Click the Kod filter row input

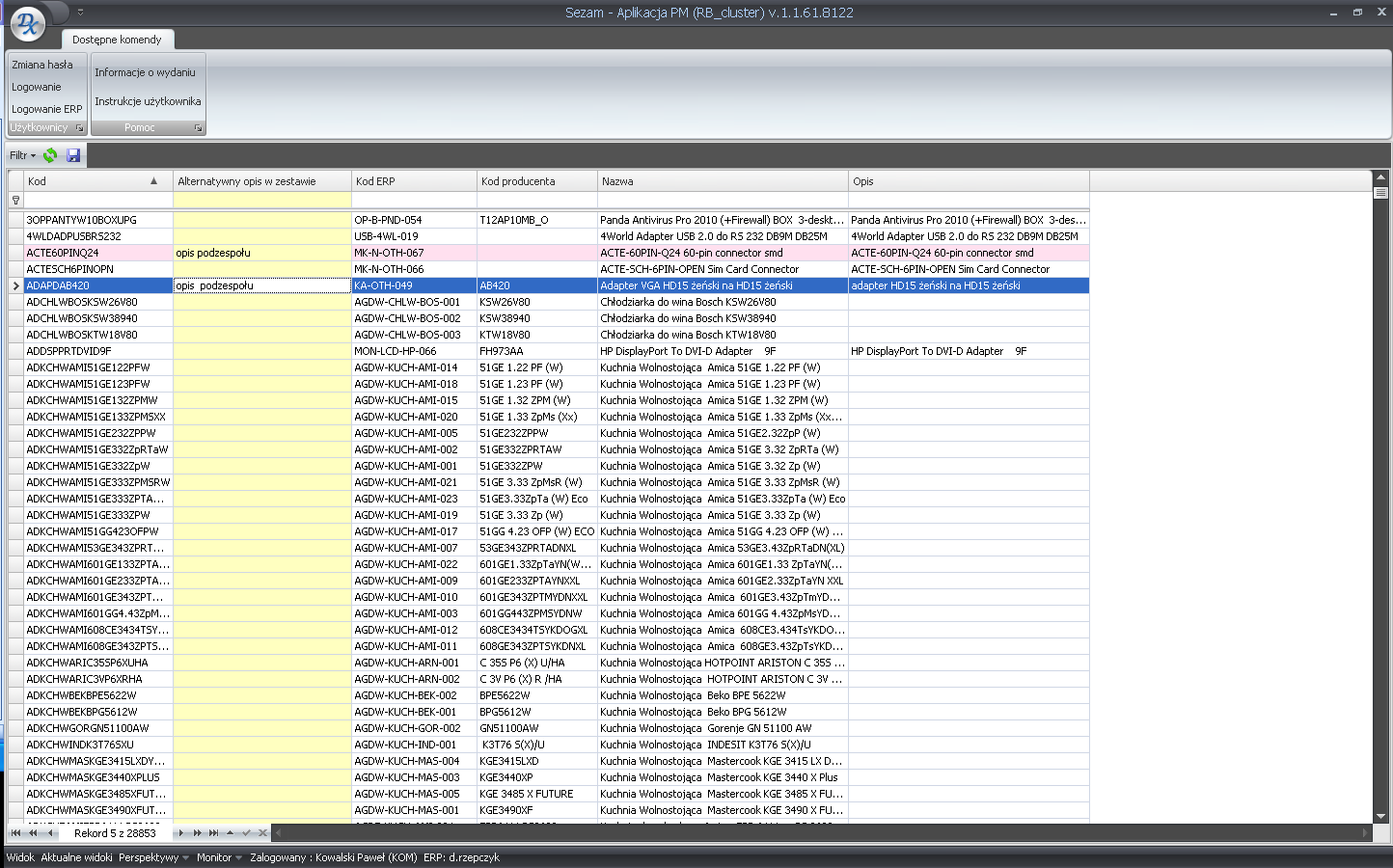[x=98, y=201]
